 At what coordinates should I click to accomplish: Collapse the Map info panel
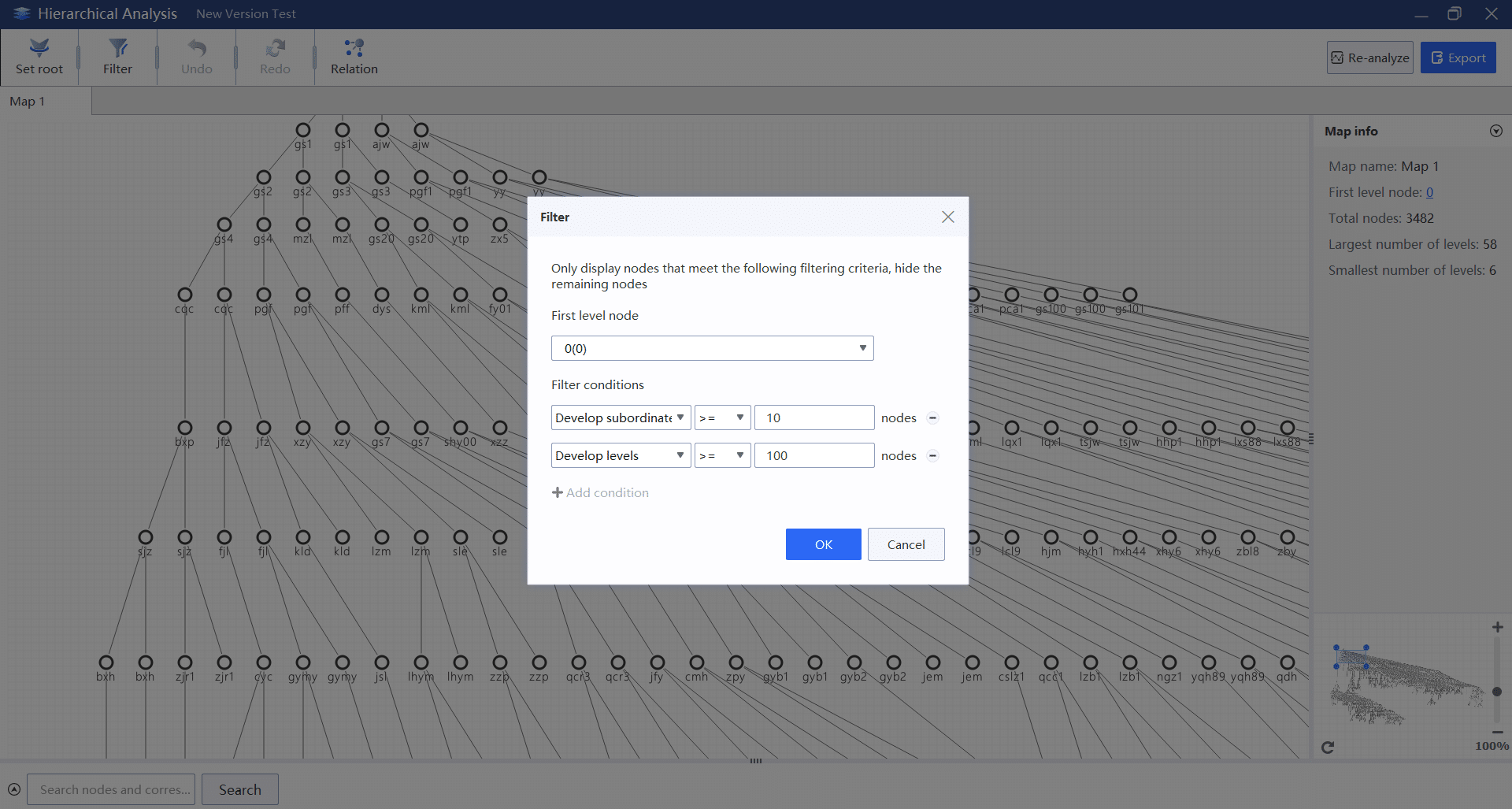click(1496, 131)
